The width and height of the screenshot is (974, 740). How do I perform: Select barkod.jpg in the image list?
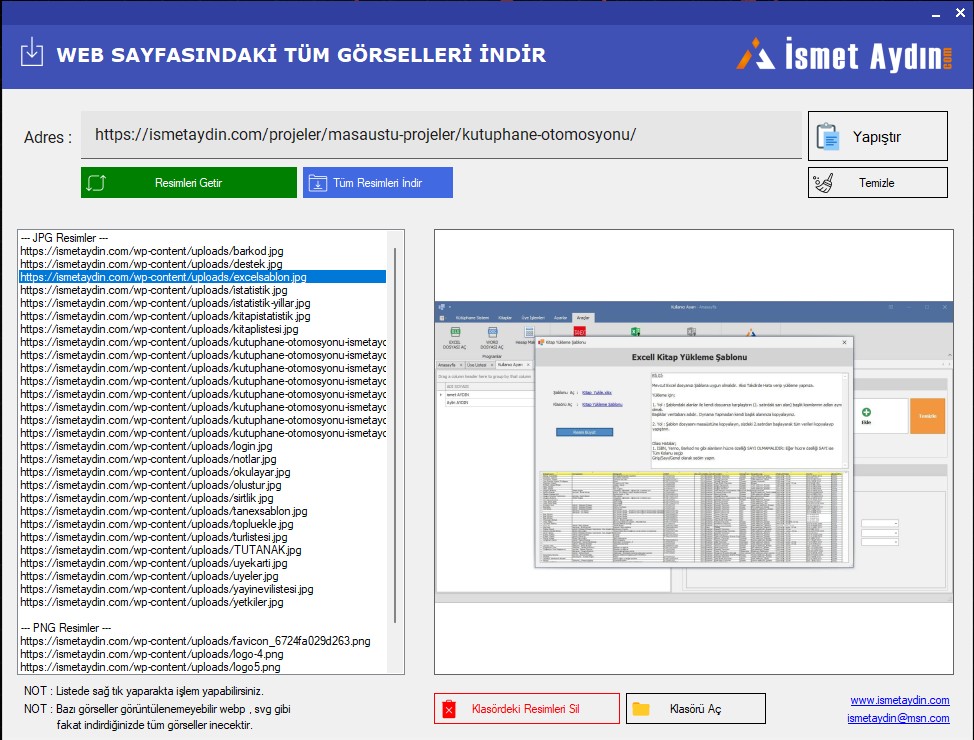click(152, 251)
